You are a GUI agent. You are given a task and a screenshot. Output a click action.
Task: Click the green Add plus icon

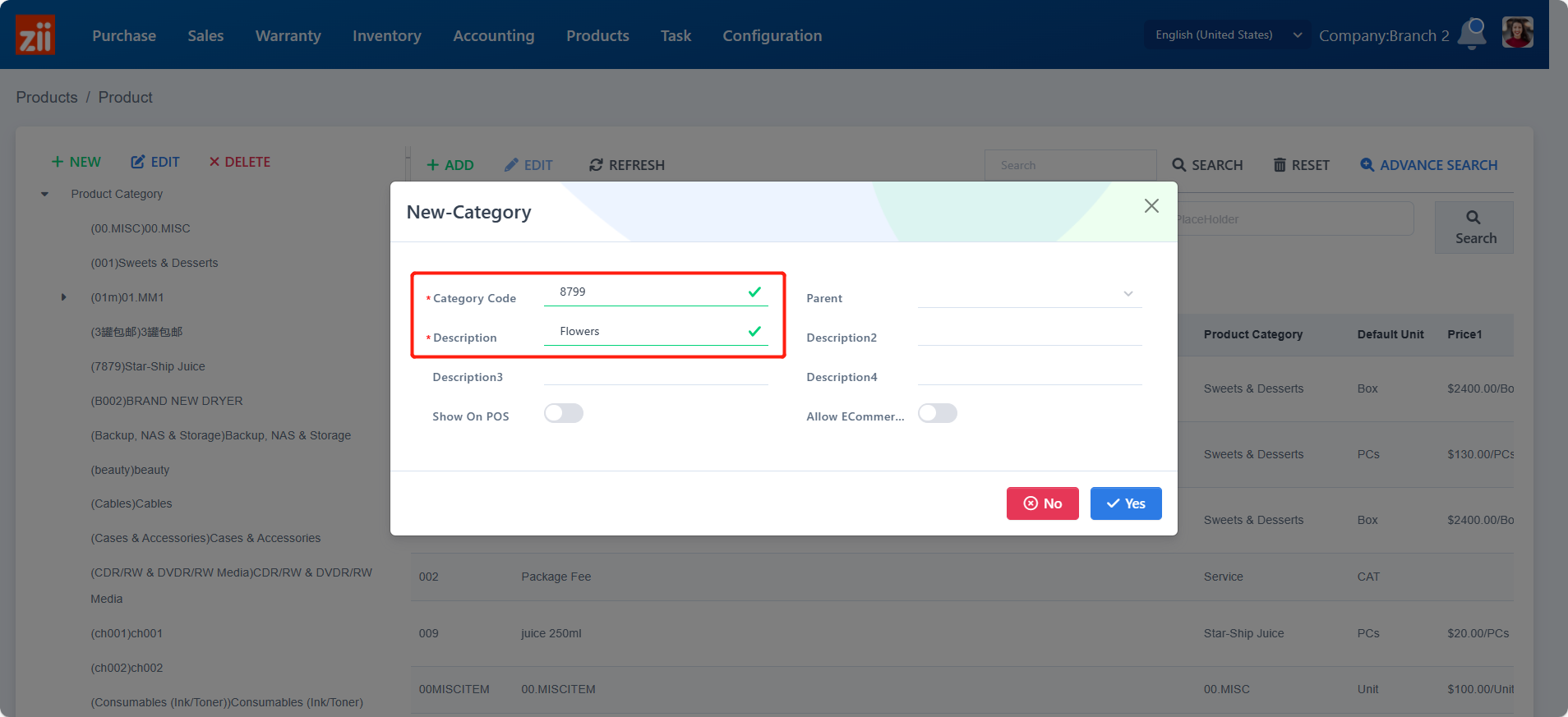click(433, 165)
